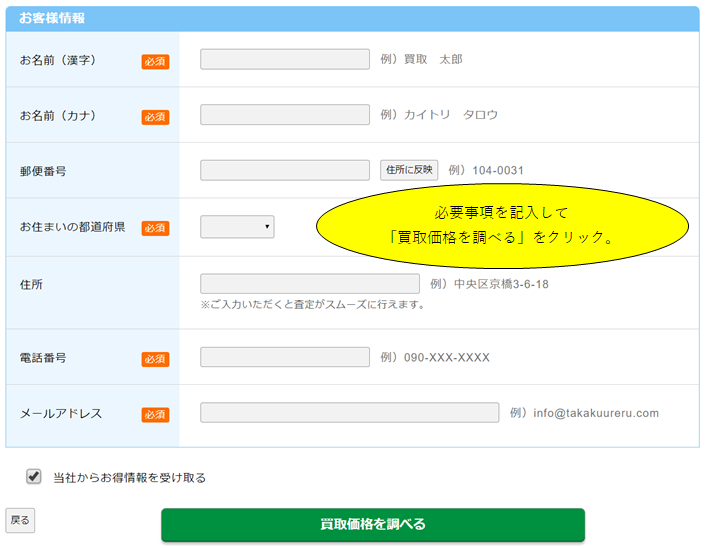Click the 住所 address input field

pos(310,284)
